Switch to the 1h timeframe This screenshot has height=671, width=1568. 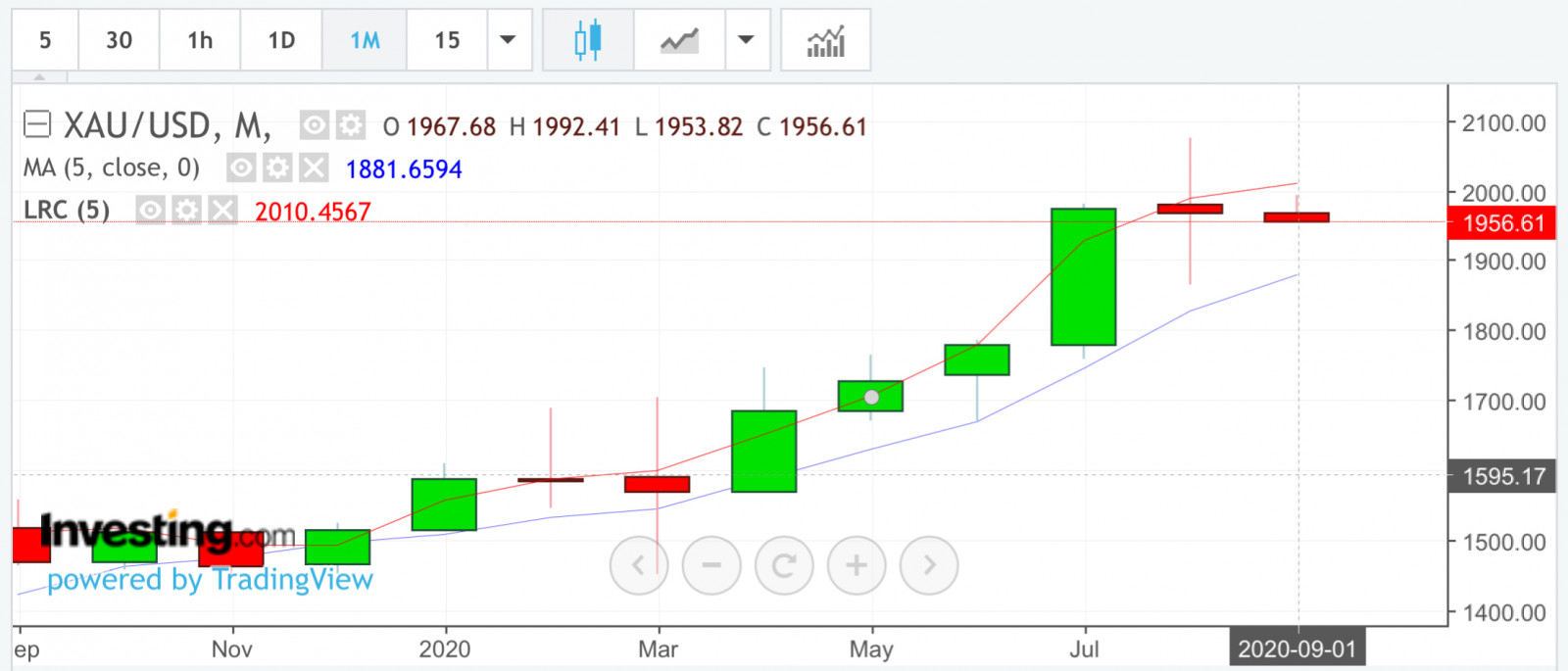(200, 40)
